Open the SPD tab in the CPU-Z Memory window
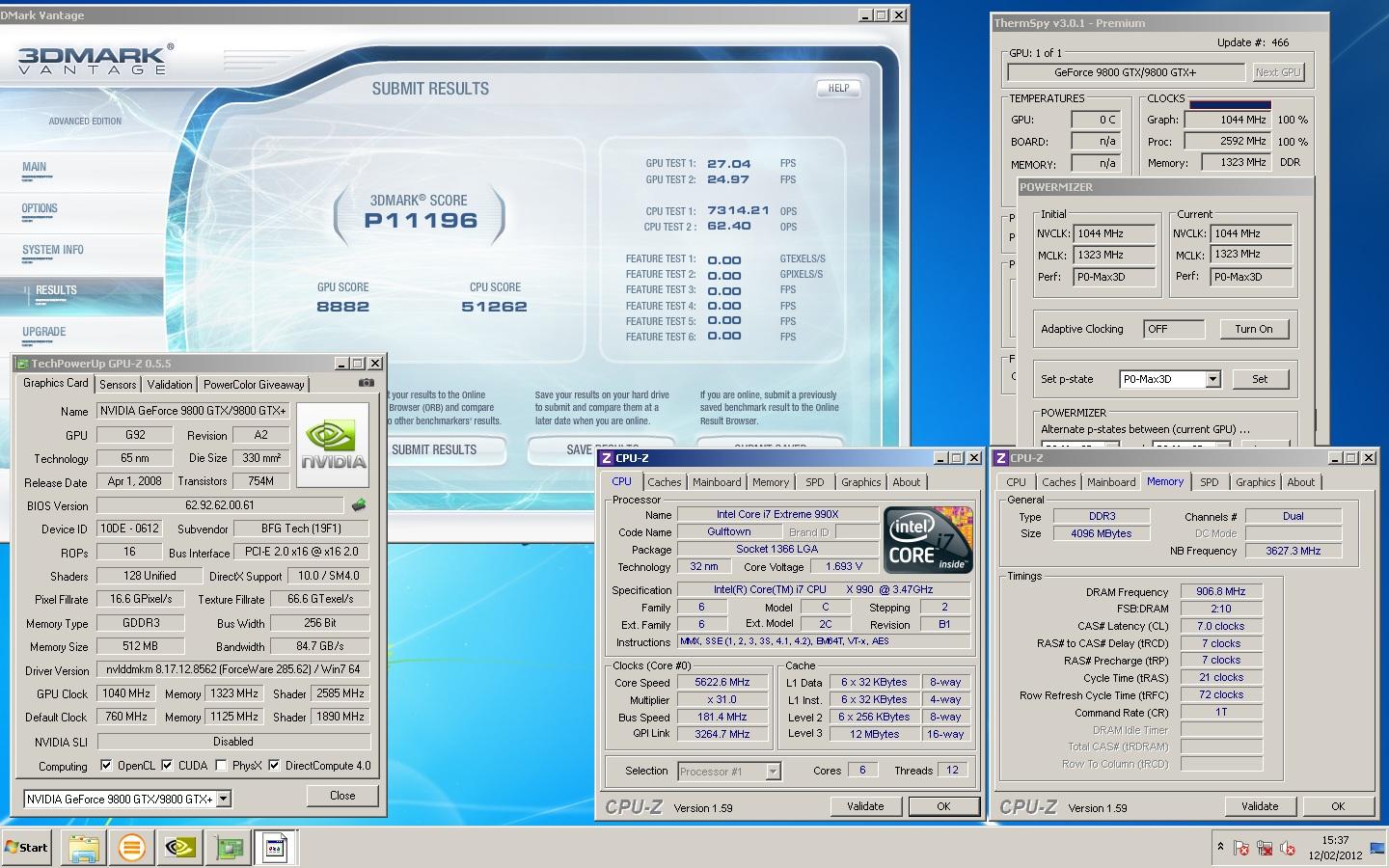The height and width of the screenshot is (868, 1389). click(x=1210, y=482)
